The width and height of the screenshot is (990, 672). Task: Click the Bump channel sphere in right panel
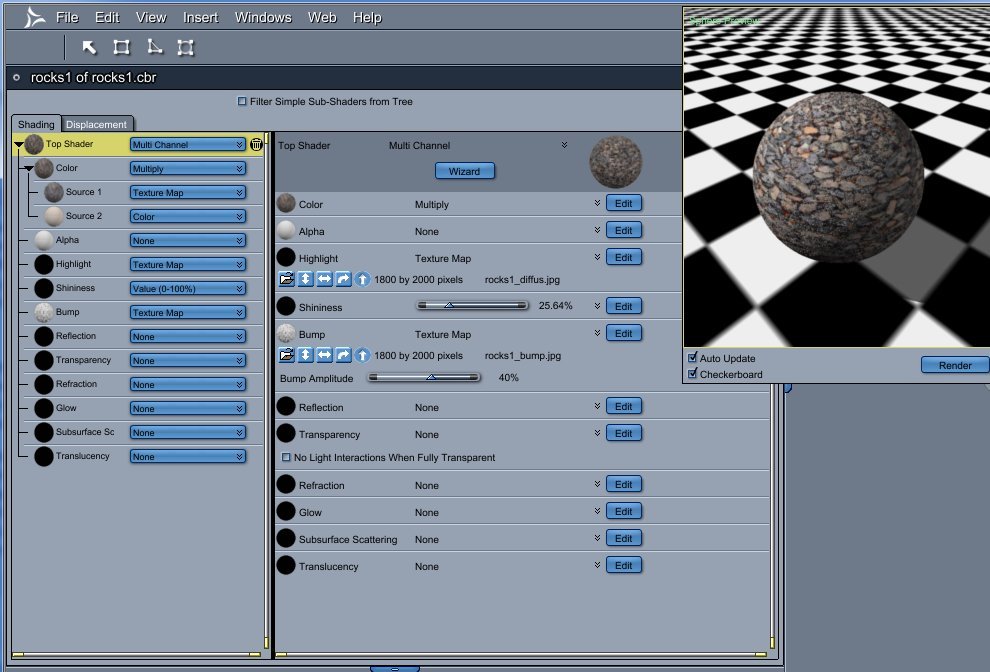click(x=286, y=333)
